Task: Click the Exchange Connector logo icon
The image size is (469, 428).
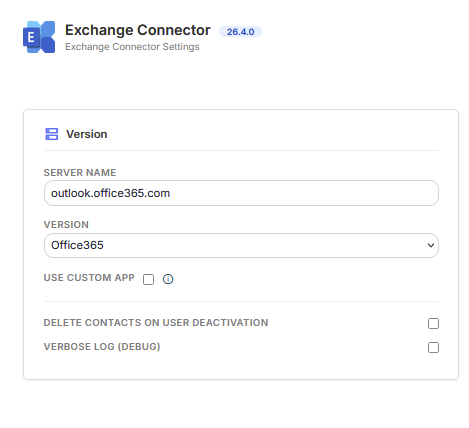Action: (39, 37)
